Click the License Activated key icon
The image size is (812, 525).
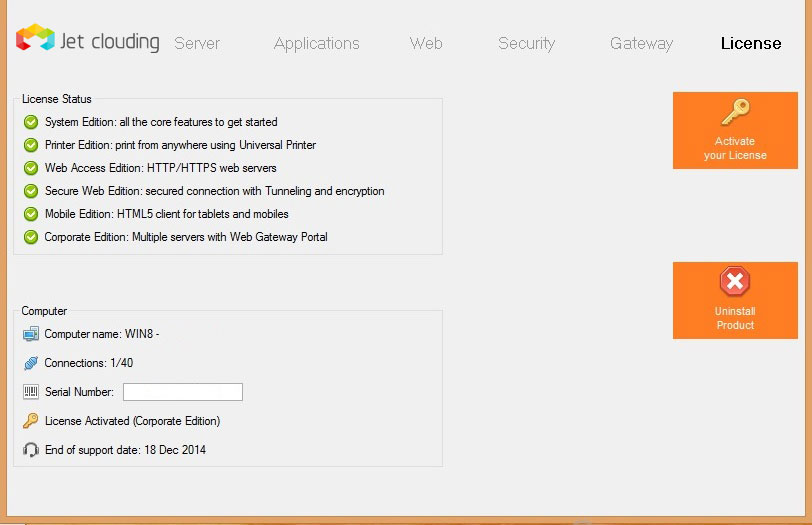click(x=31, y=421)
